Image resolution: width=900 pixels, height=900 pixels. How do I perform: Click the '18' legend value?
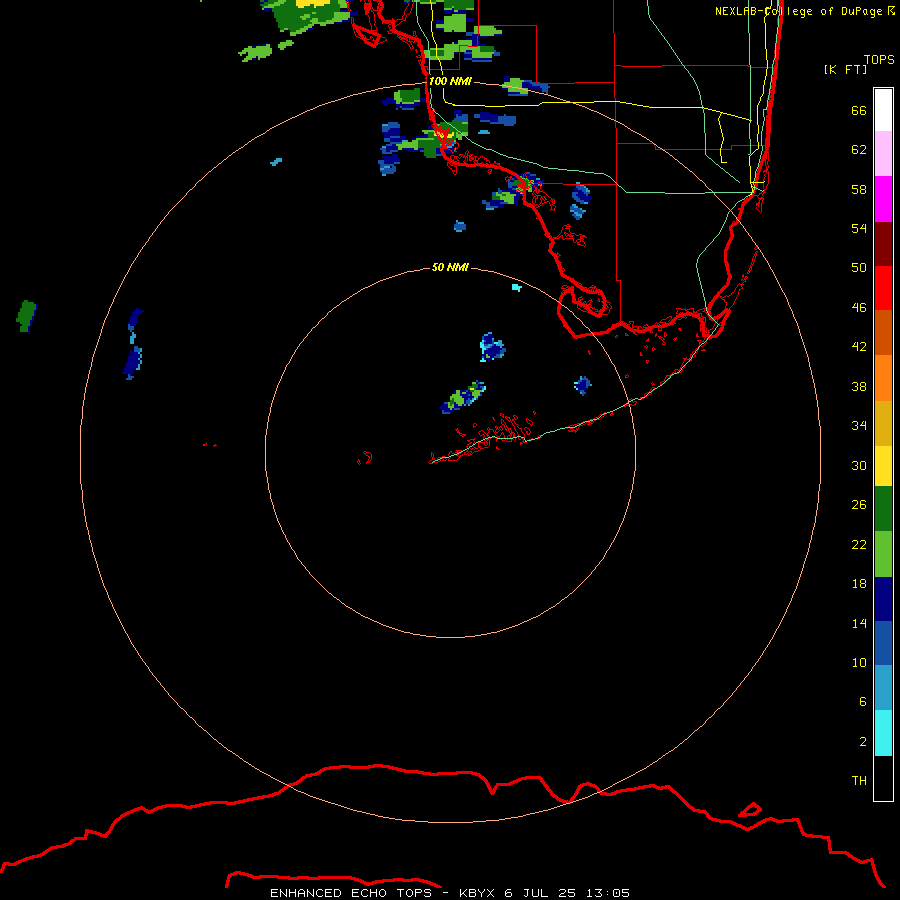pos(859,583)
